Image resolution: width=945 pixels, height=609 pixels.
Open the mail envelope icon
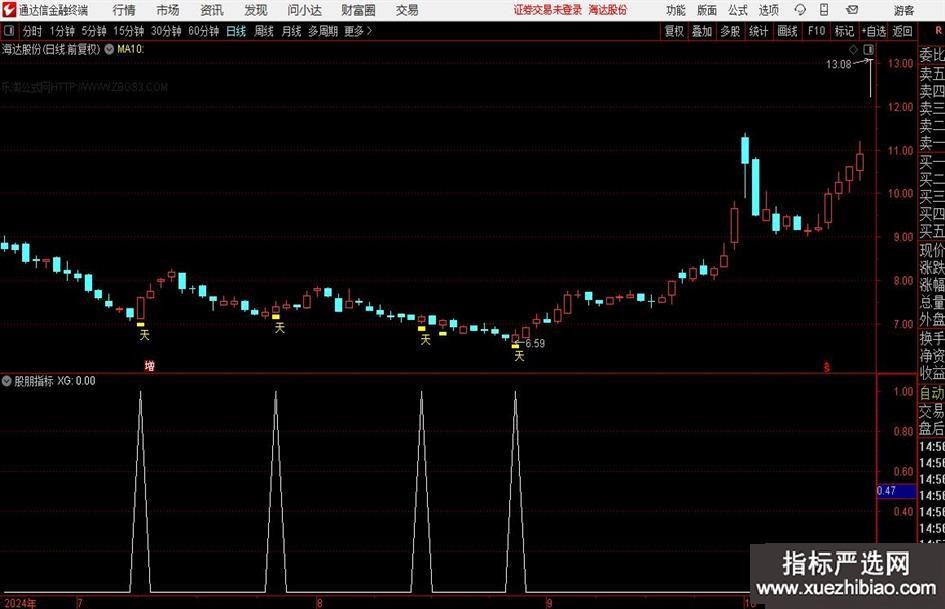852,10
